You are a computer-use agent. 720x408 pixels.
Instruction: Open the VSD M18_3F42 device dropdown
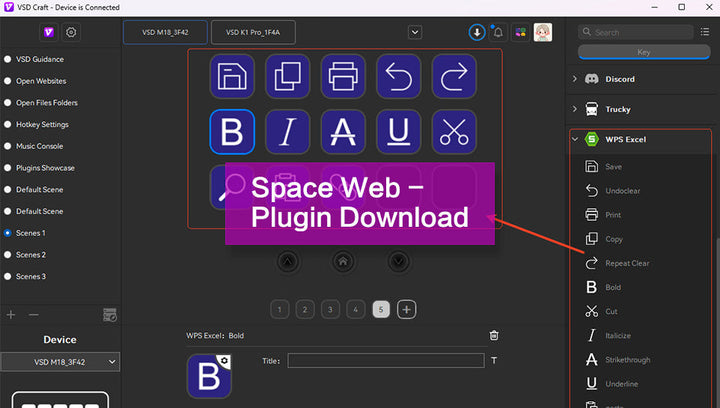(60, 362)
